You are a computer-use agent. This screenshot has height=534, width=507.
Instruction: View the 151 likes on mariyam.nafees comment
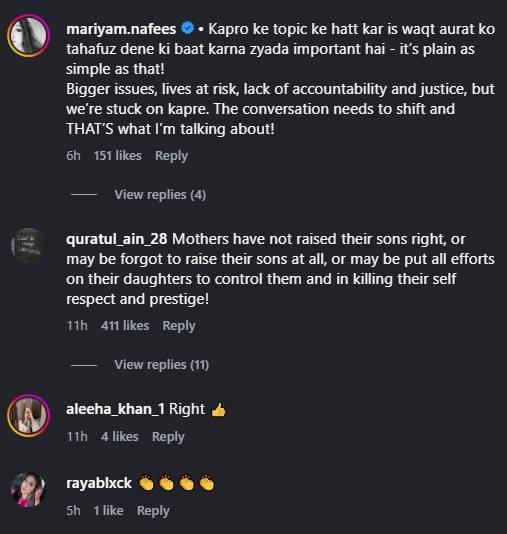coord(117,156)
